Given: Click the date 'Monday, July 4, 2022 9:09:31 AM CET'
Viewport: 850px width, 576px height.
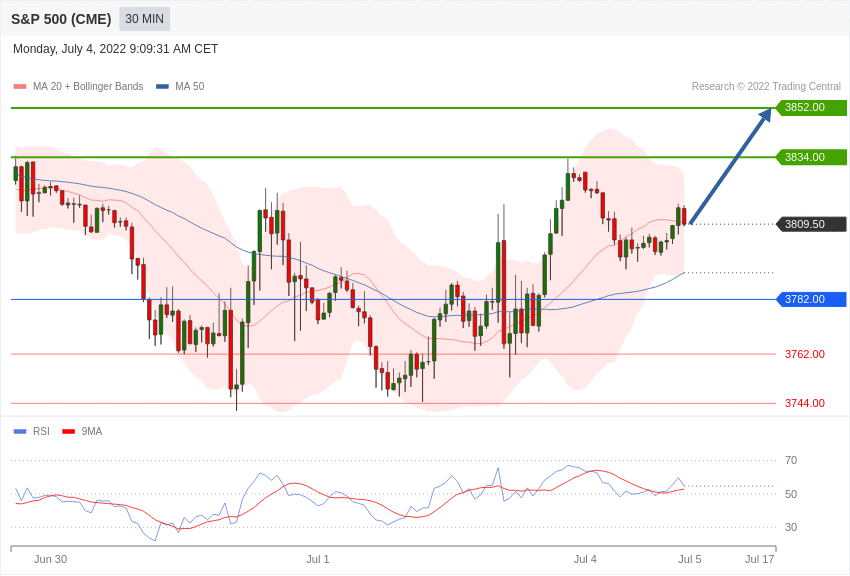Looking at the screenshot, I should (x=115, y=49).
